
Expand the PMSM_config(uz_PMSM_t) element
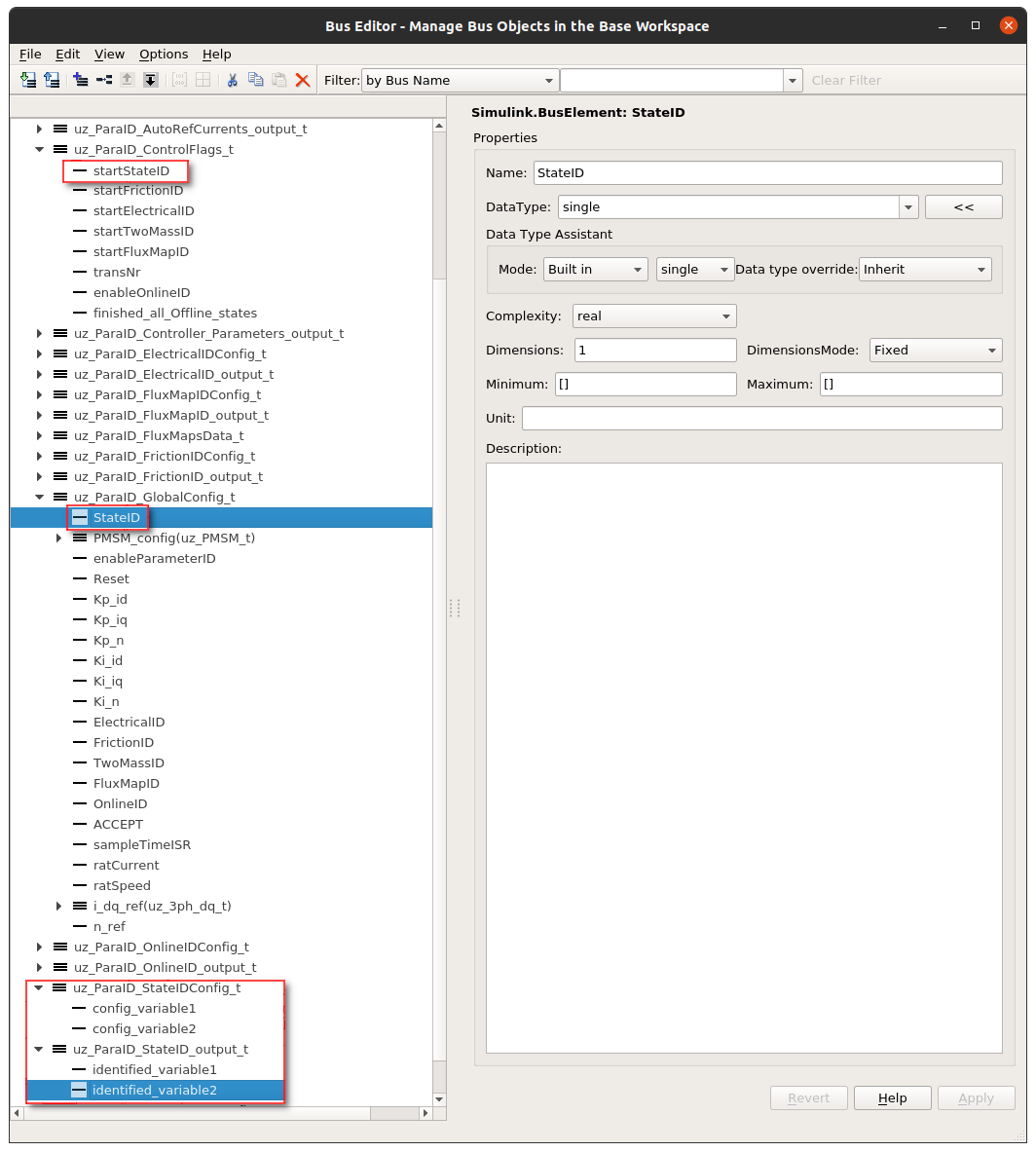coord(59,539)
